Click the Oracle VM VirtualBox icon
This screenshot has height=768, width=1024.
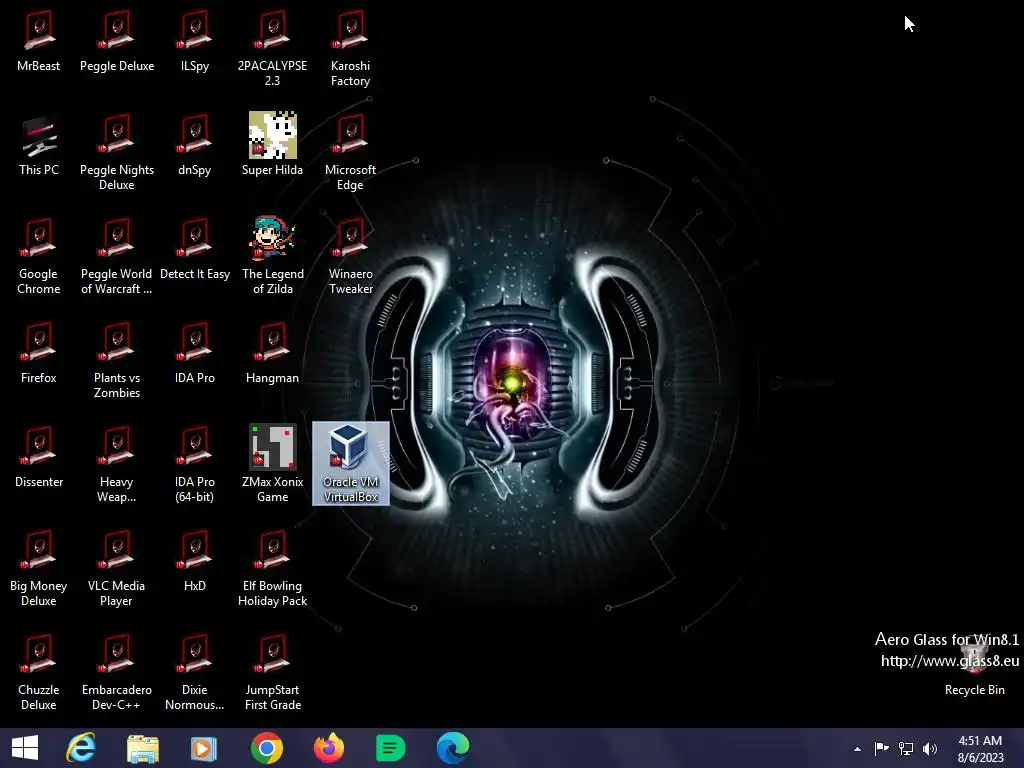(351, 464)
